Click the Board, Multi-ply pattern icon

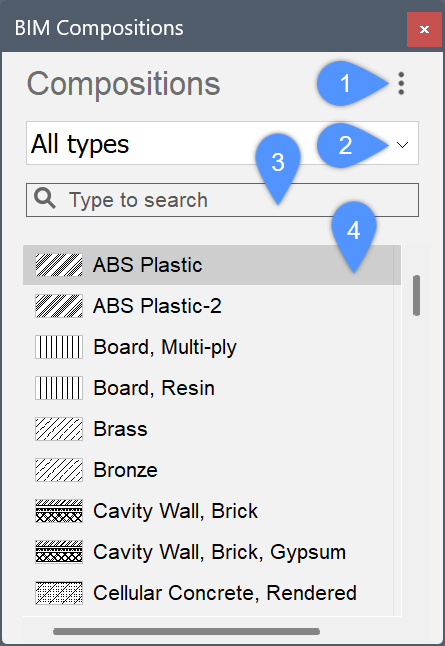[x=59, y=347]
